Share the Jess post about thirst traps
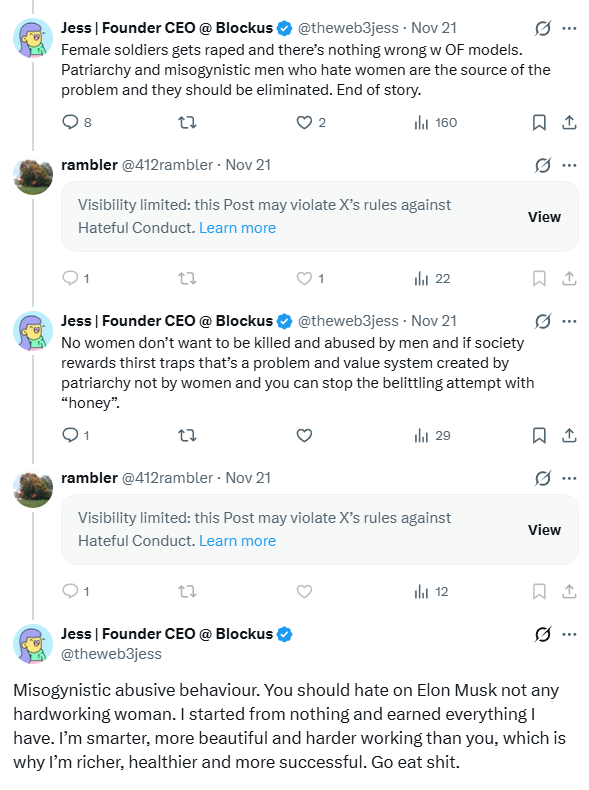The width and height of the screenshot is (589, 790). [x=569, y=435]
